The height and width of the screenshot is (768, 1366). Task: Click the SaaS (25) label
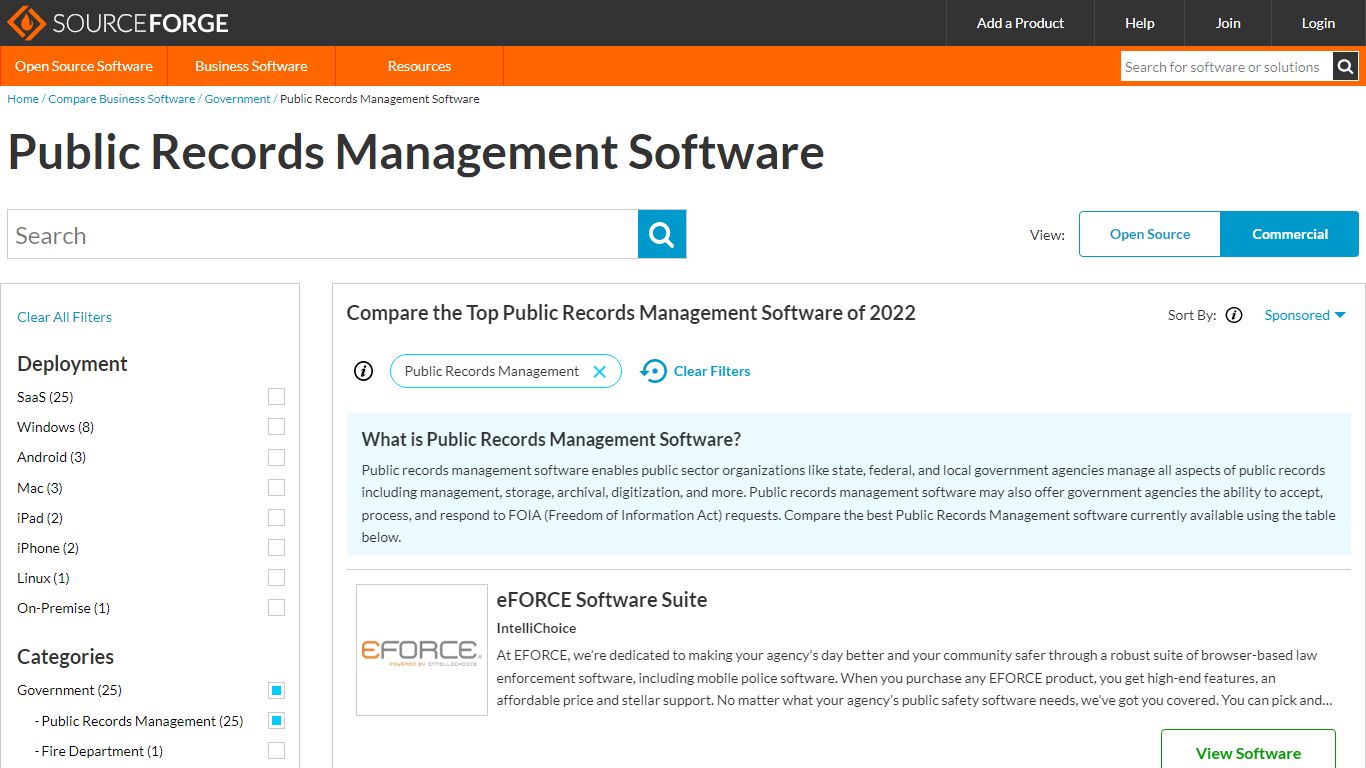[45, 397]
